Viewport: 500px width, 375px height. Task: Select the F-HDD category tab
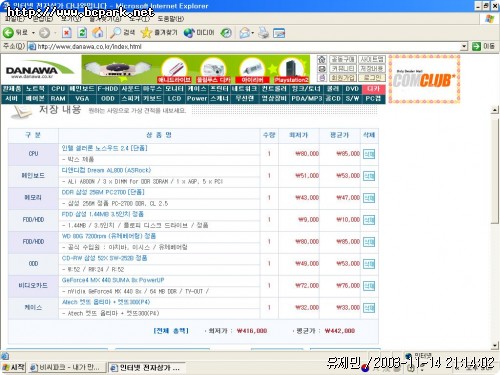pyautogui.click(x=108, y=89)
